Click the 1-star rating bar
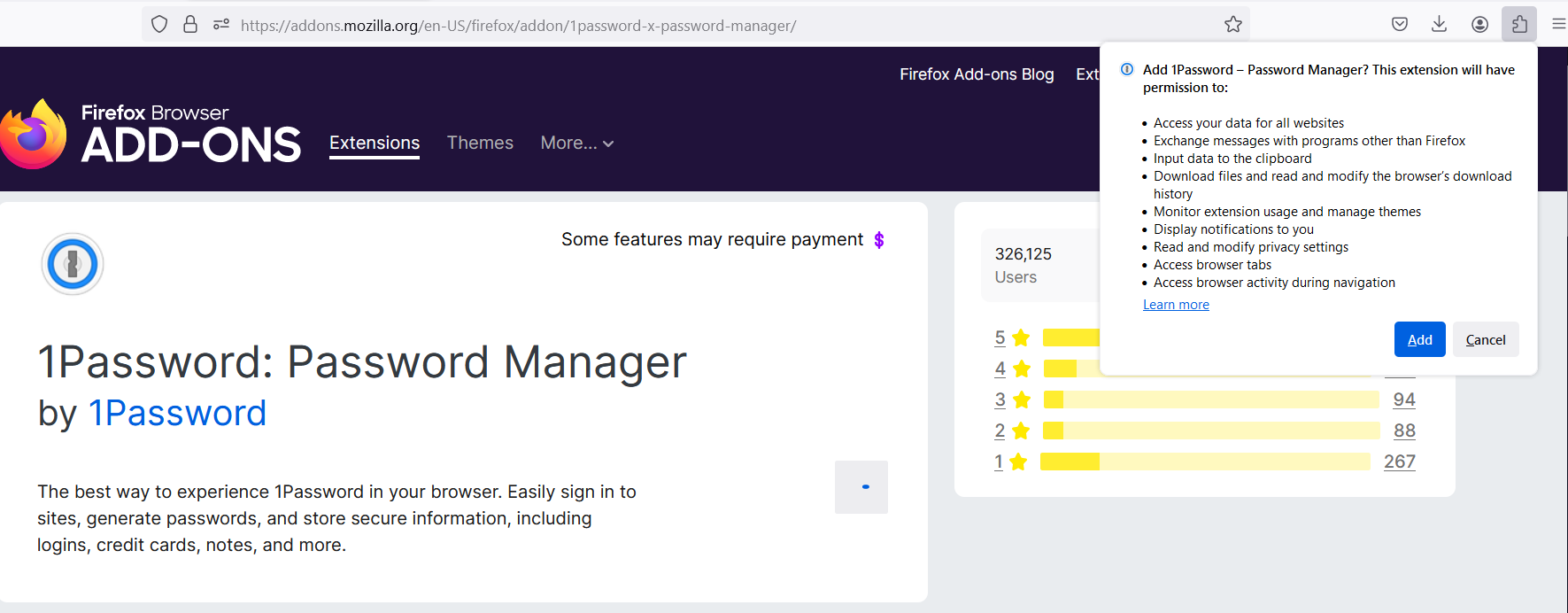Viewport: 1568px width, 613px height. (1204, 462)
